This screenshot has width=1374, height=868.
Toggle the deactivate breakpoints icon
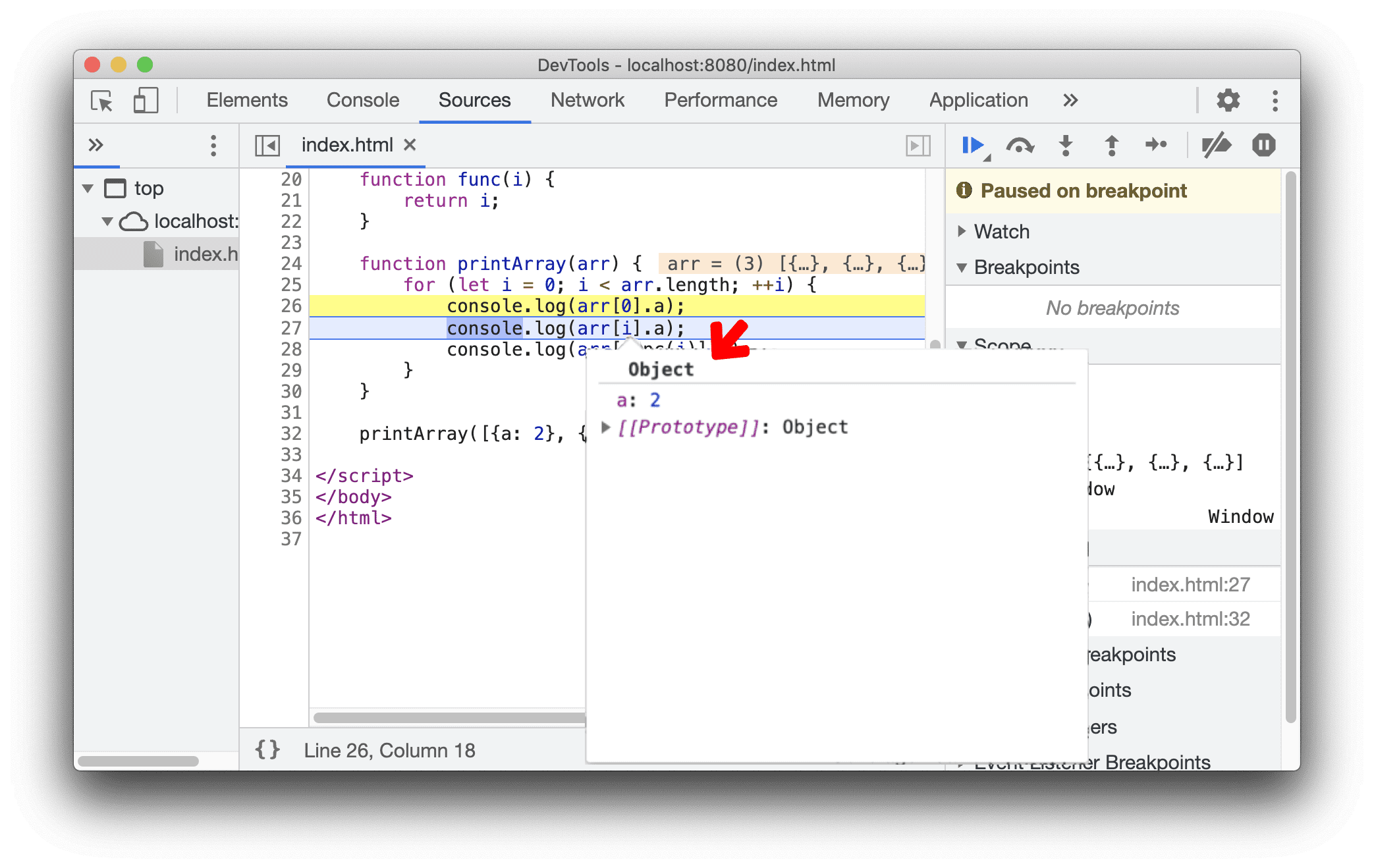[x=1212, y=147]
